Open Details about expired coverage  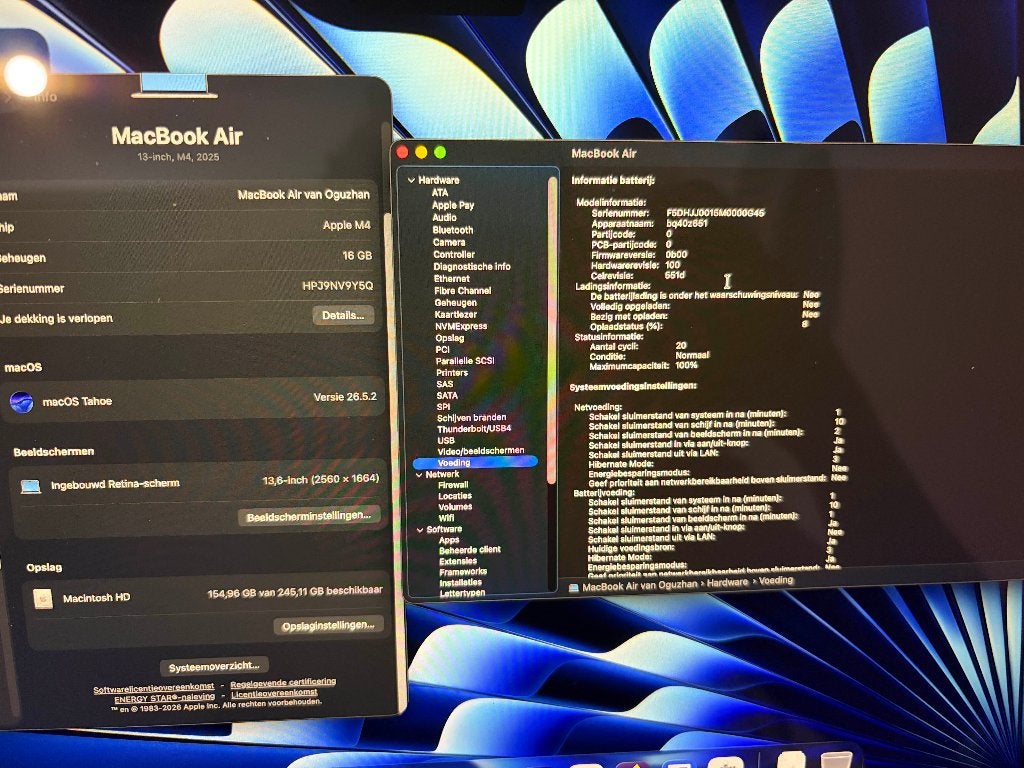(343, 315)
